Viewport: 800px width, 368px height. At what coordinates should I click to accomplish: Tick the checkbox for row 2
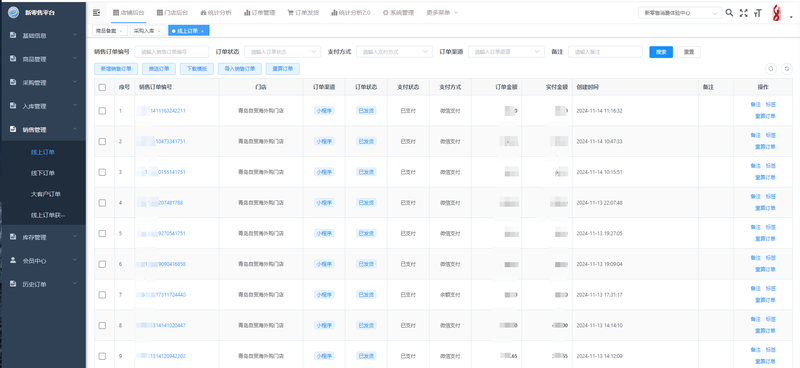point(102,141)
